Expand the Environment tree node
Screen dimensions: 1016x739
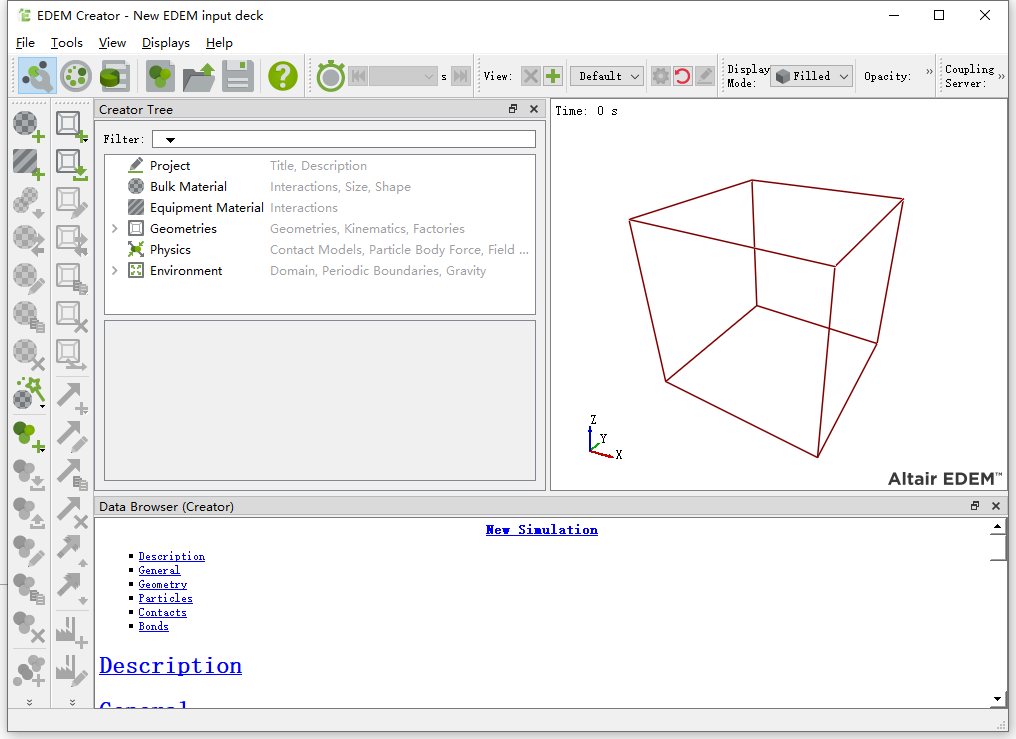pos(115,271)
